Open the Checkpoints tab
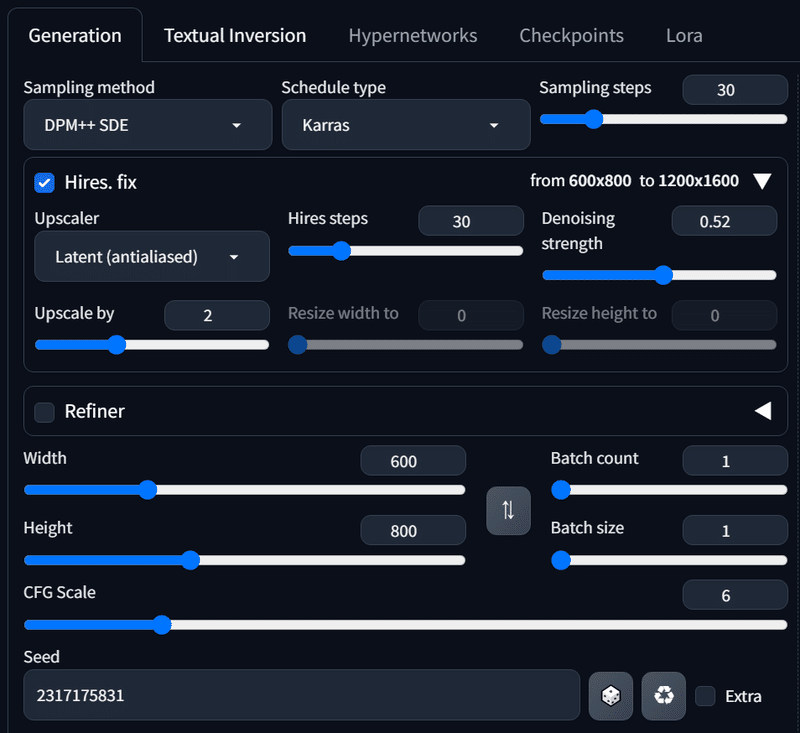 point(571,35)
